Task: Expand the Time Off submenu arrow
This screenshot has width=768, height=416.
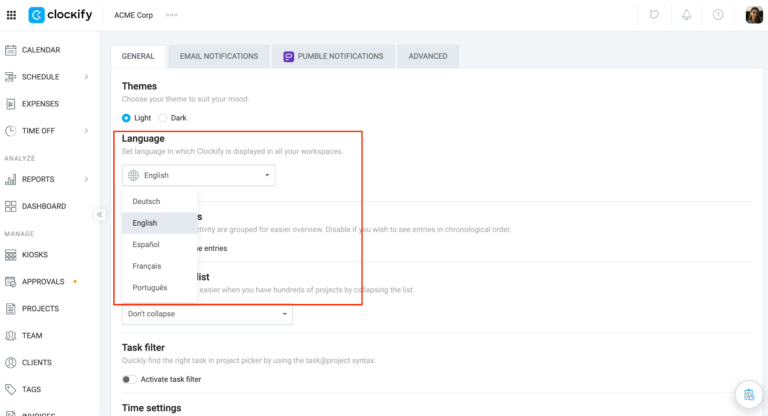Action: point(86,131)
